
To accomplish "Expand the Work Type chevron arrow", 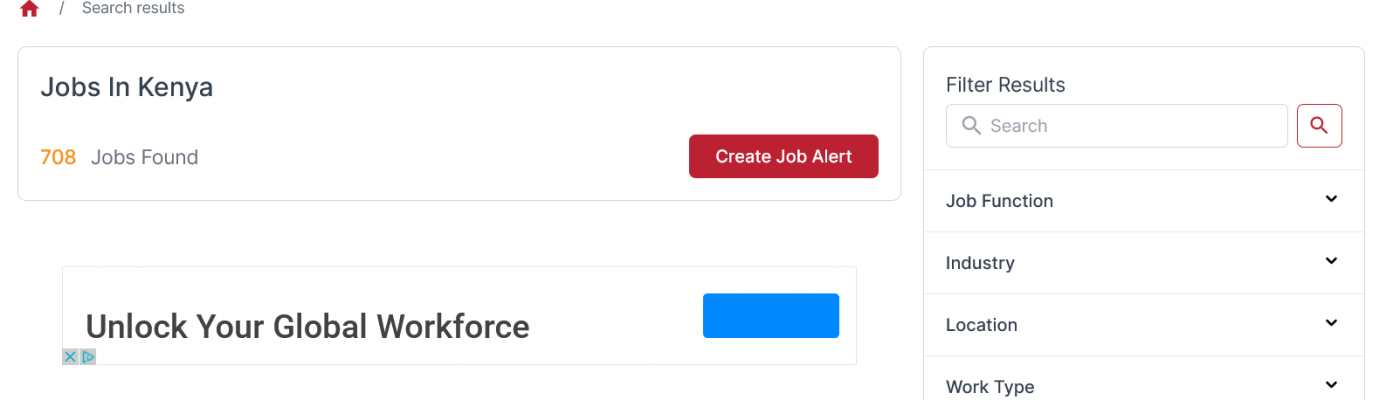I will [1331, 385].
